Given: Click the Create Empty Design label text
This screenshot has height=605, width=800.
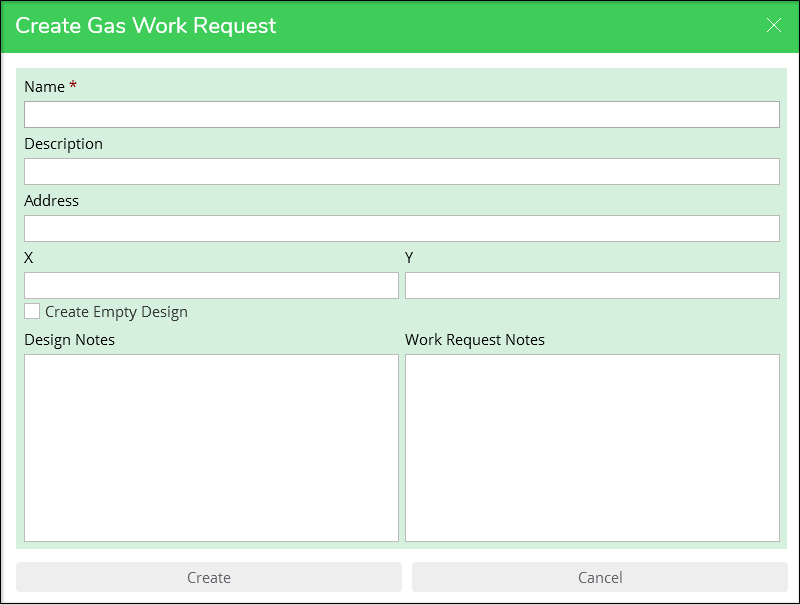Looking at the screenshot, I should coord(116,312).
